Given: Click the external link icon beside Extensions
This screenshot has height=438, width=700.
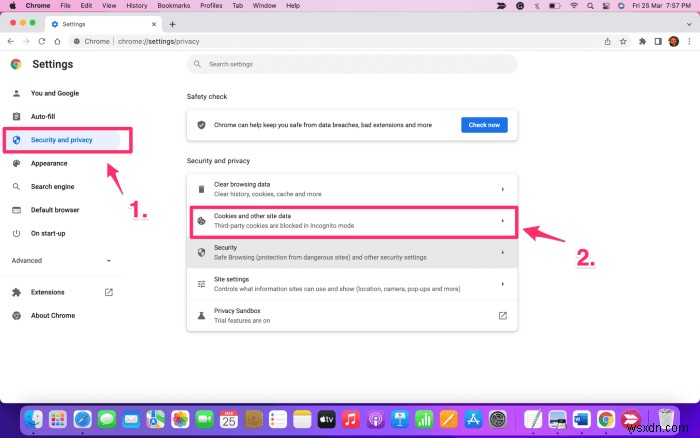Looking at the screenshot, I should point(108,292).
